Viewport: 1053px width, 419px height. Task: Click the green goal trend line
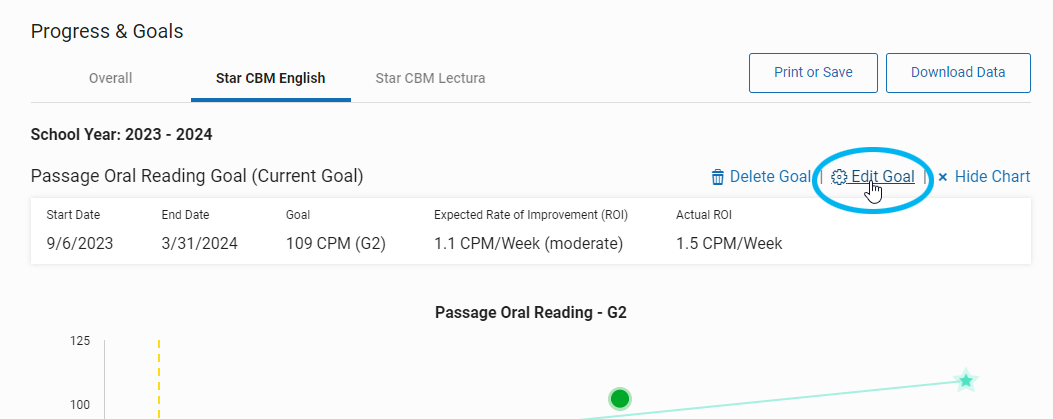coord(772,400)
